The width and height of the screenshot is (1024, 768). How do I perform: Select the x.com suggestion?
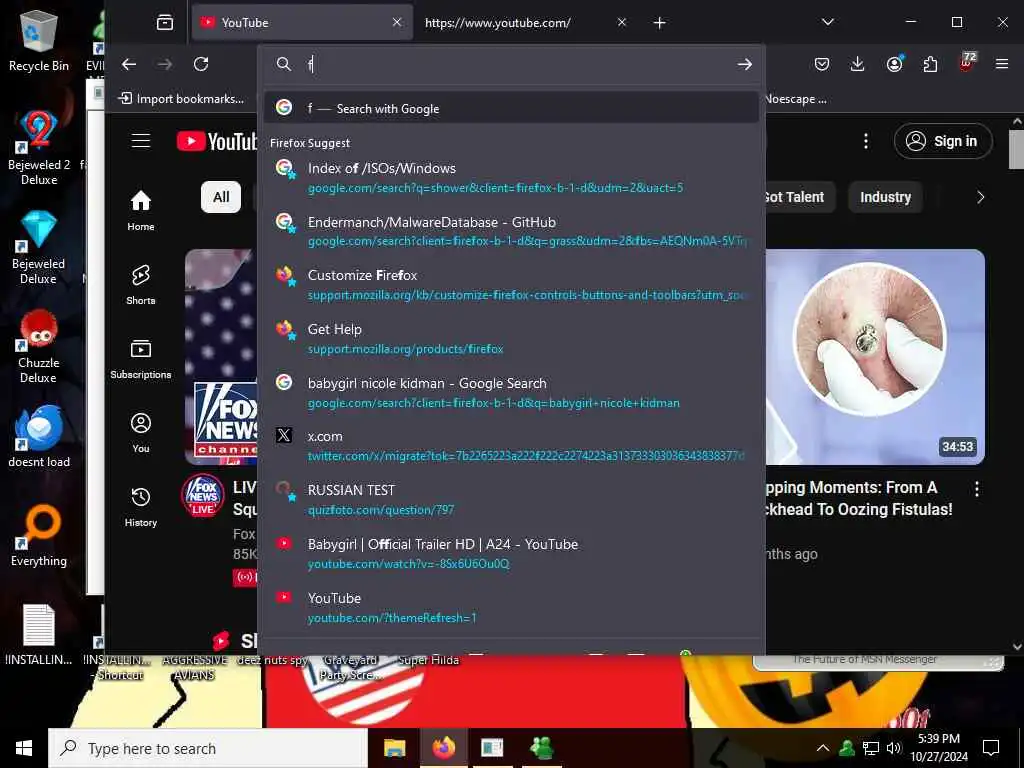click(511, 446)
